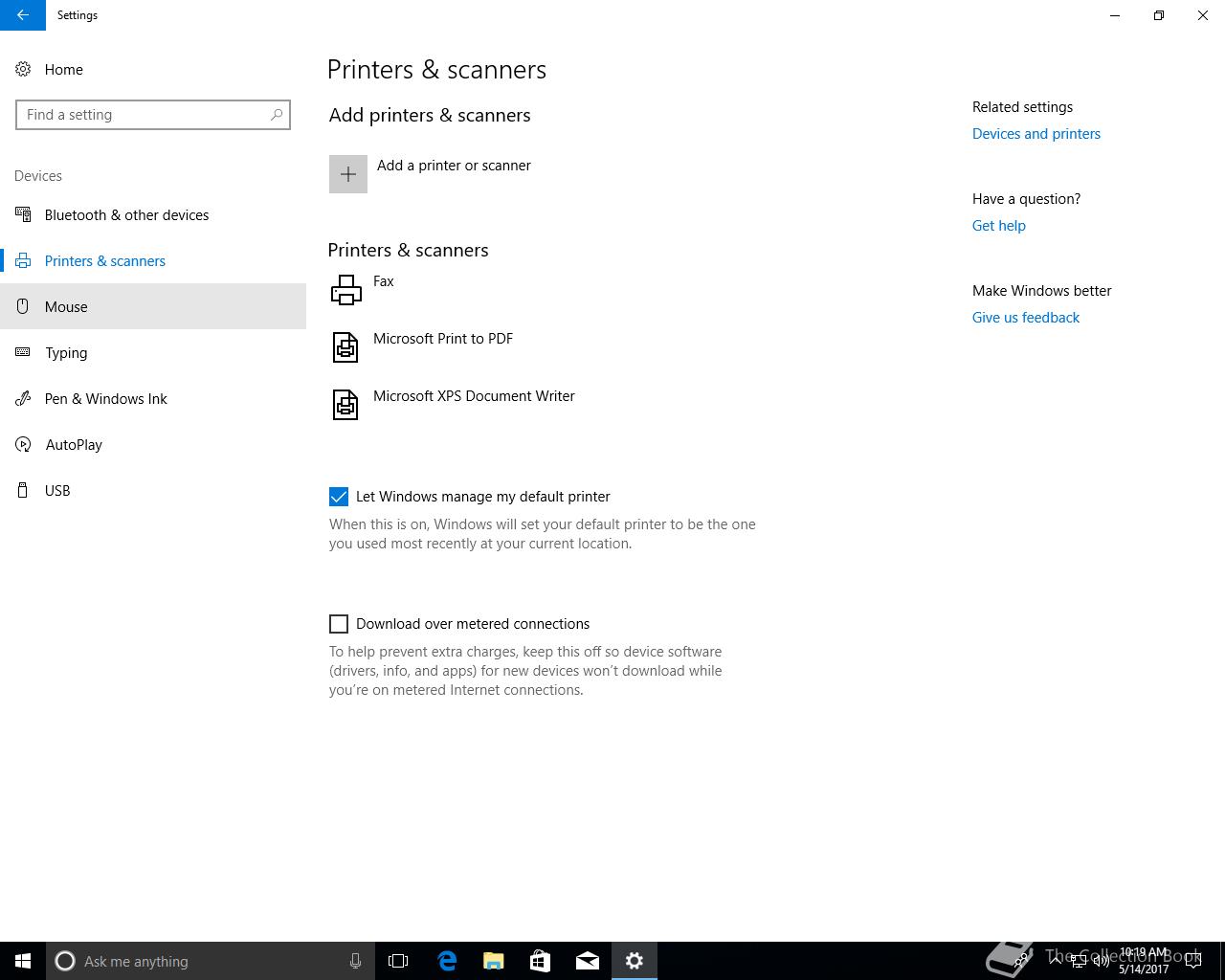Close the Settings window
This screenshot has height=980, width=1225.
coord(1203,15)
